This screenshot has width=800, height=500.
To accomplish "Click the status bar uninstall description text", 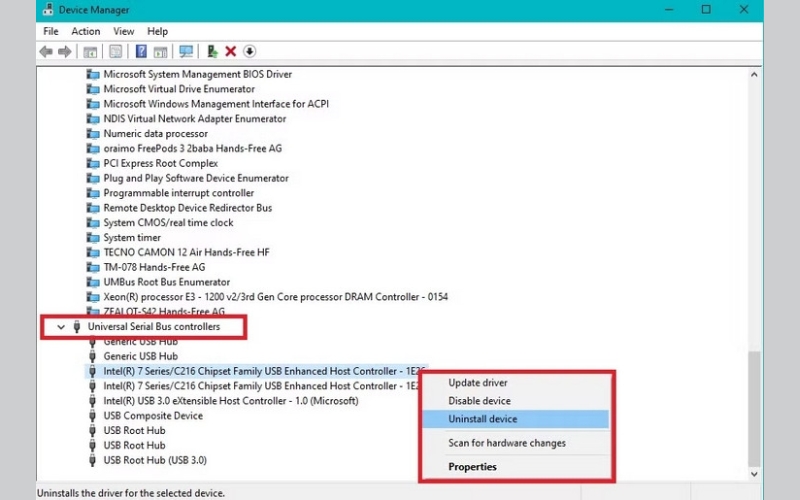I will pyautogui.click(x=131, y=493).
